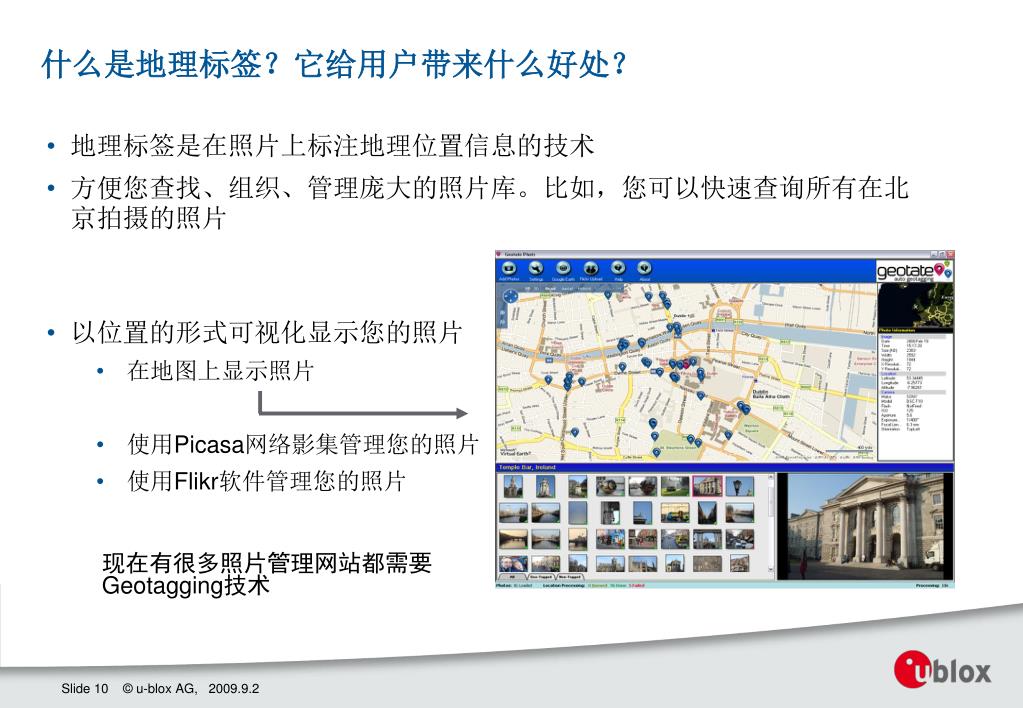The image size is (1023, 708).
Task: Show the Geo-Tagged photos tab
Action: 541,577
